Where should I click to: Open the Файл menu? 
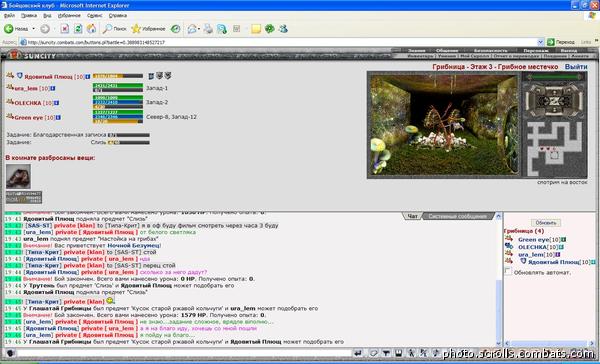9,16
